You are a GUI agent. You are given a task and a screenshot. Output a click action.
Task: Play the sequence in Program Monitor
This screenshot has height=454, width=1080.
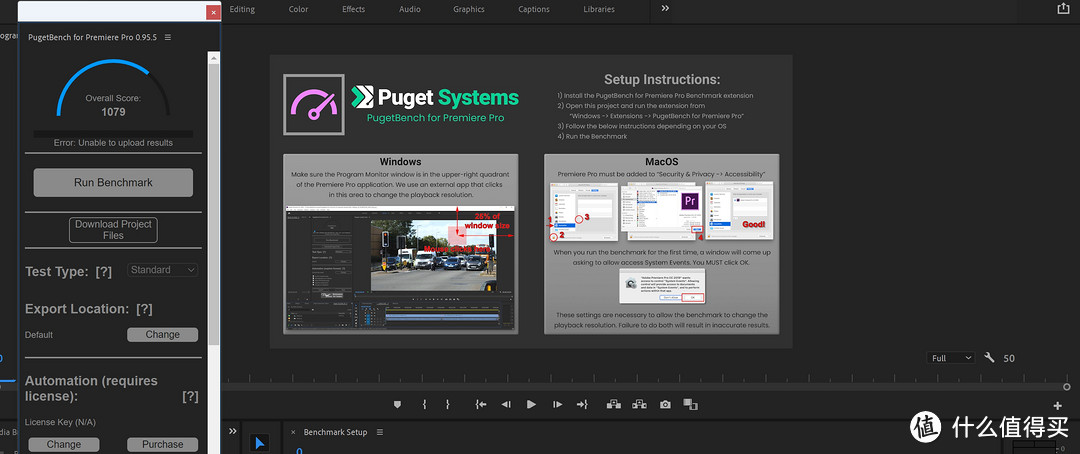(531, 404)
